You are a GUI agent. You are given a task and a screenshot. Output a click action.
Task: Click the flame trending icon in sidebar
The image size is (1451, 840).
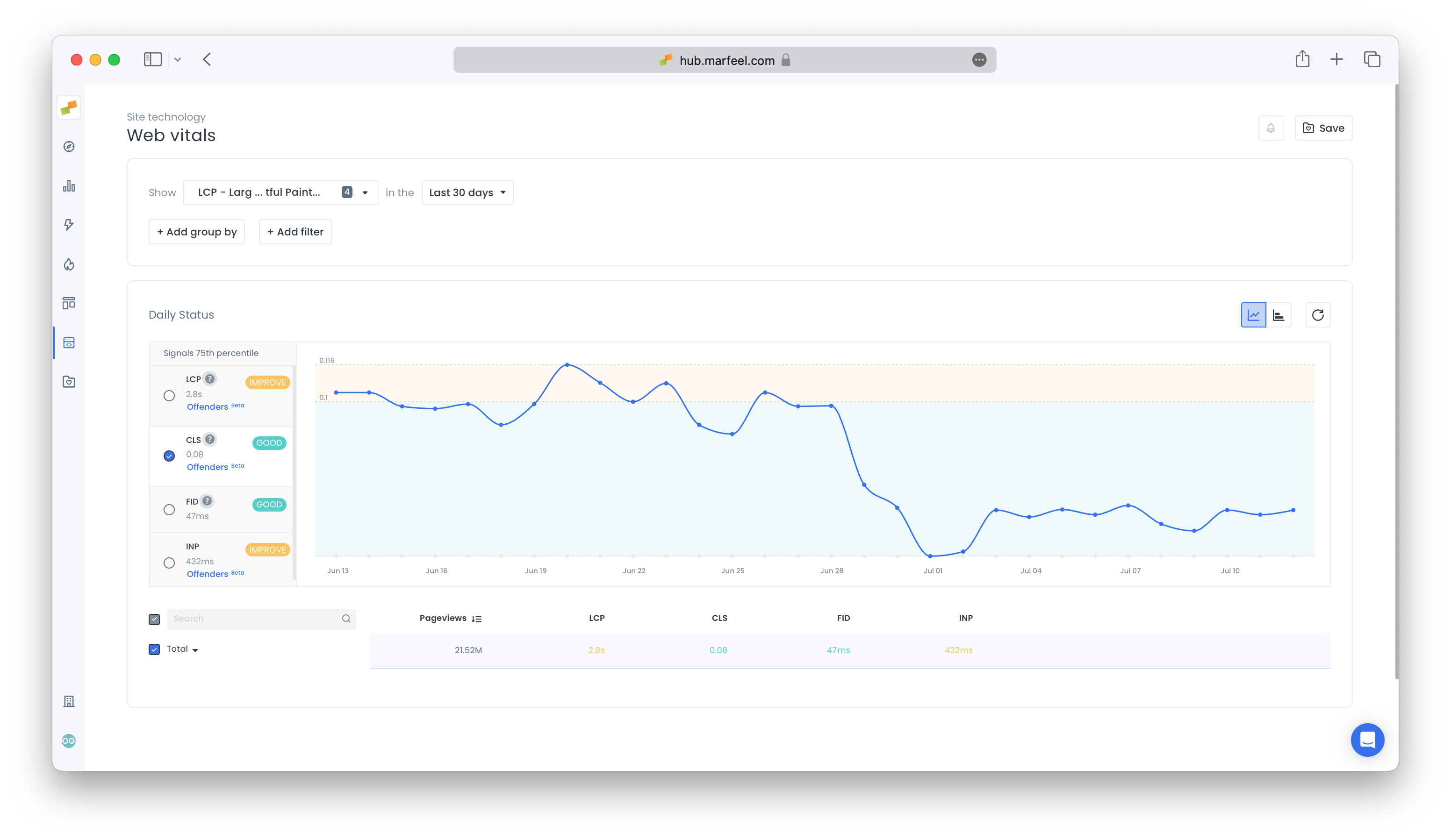[69, 264]
